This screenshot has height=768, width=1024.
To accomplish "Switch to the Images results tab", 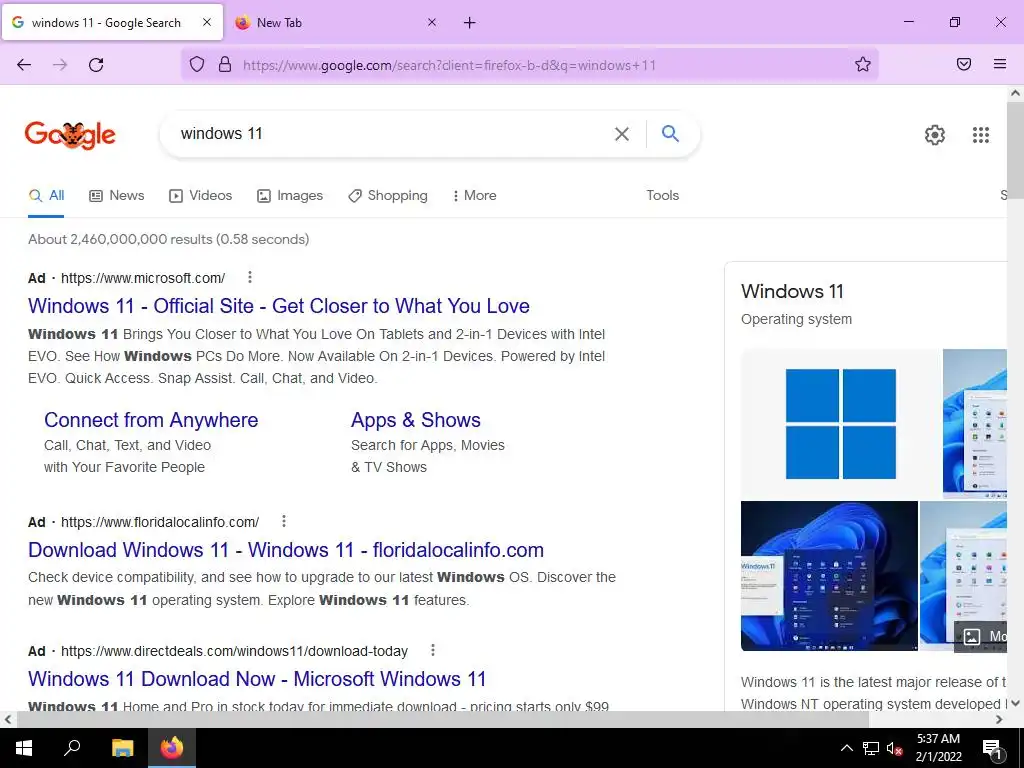I will coord(290,195).
